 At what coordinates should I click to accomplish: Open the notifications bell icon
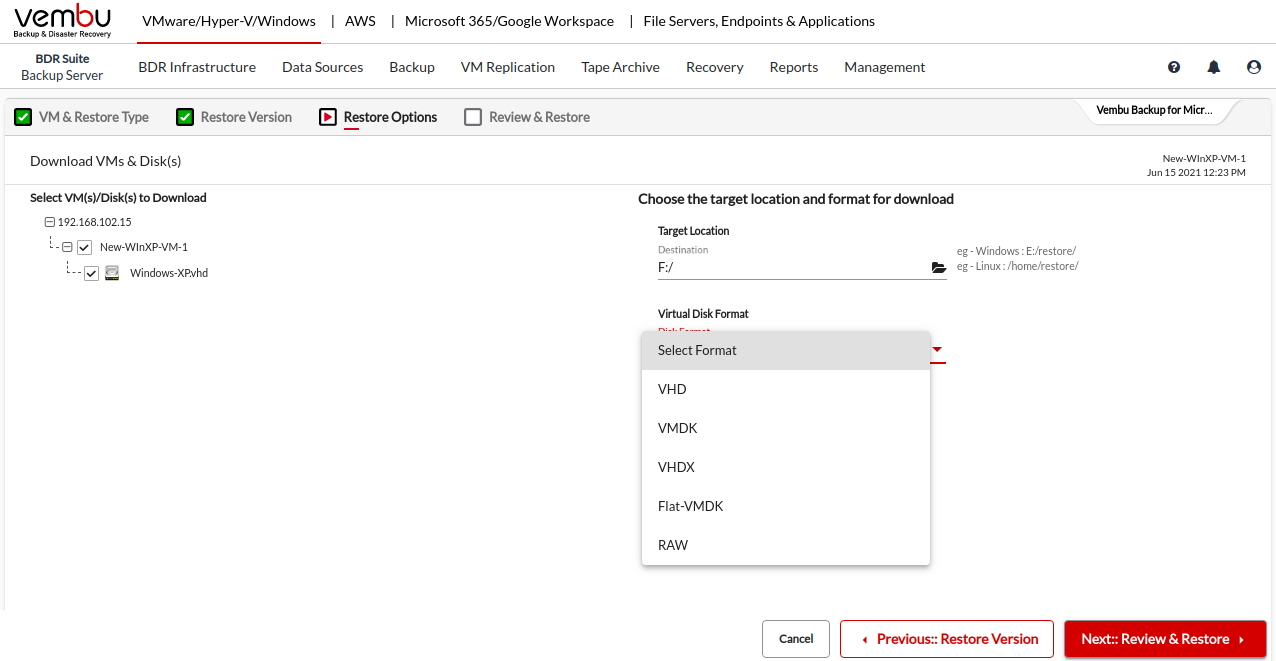pyautogui.click(x=1214, y=67)
